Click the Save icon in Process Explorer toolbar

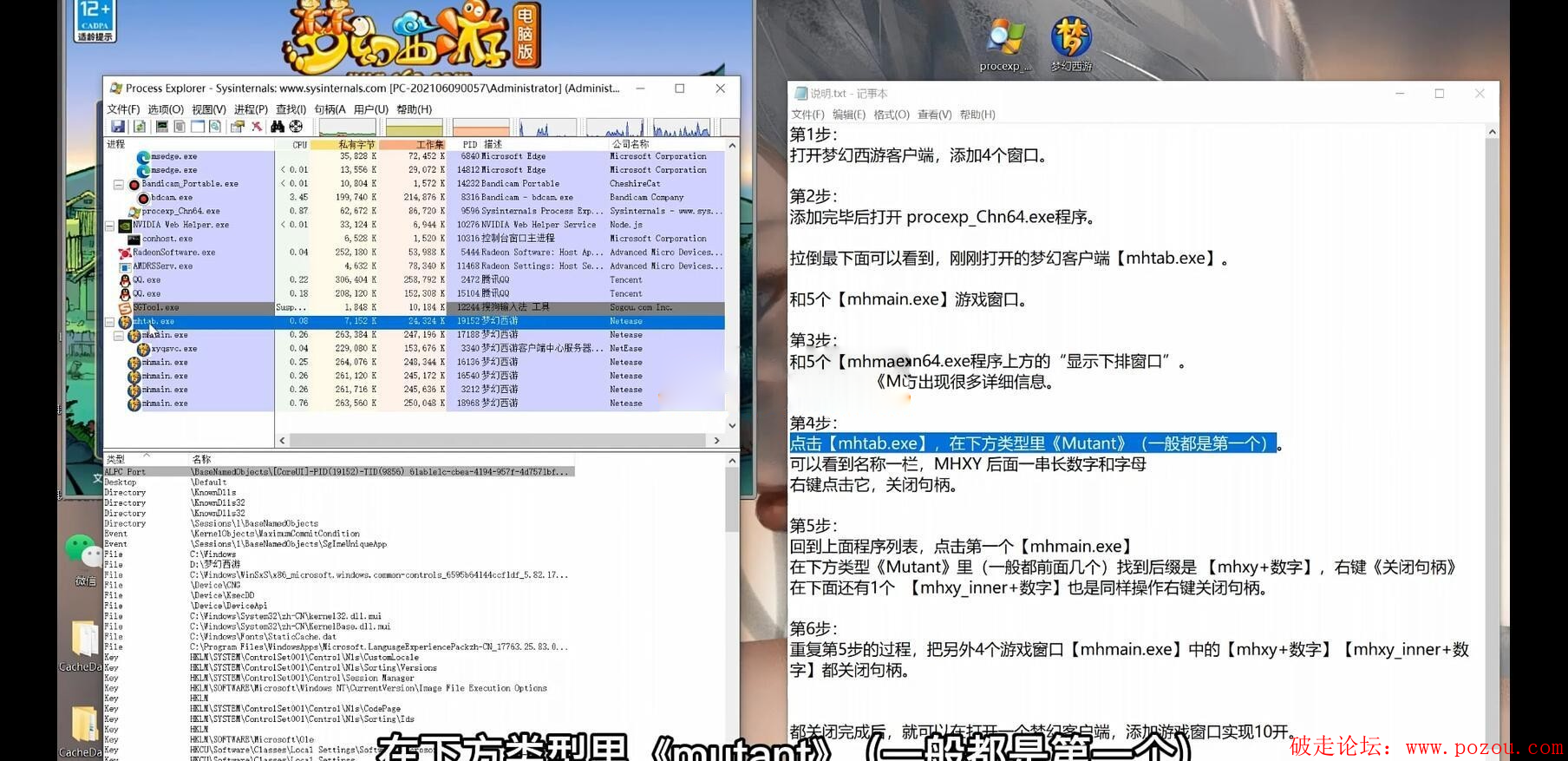click(118, 127)
